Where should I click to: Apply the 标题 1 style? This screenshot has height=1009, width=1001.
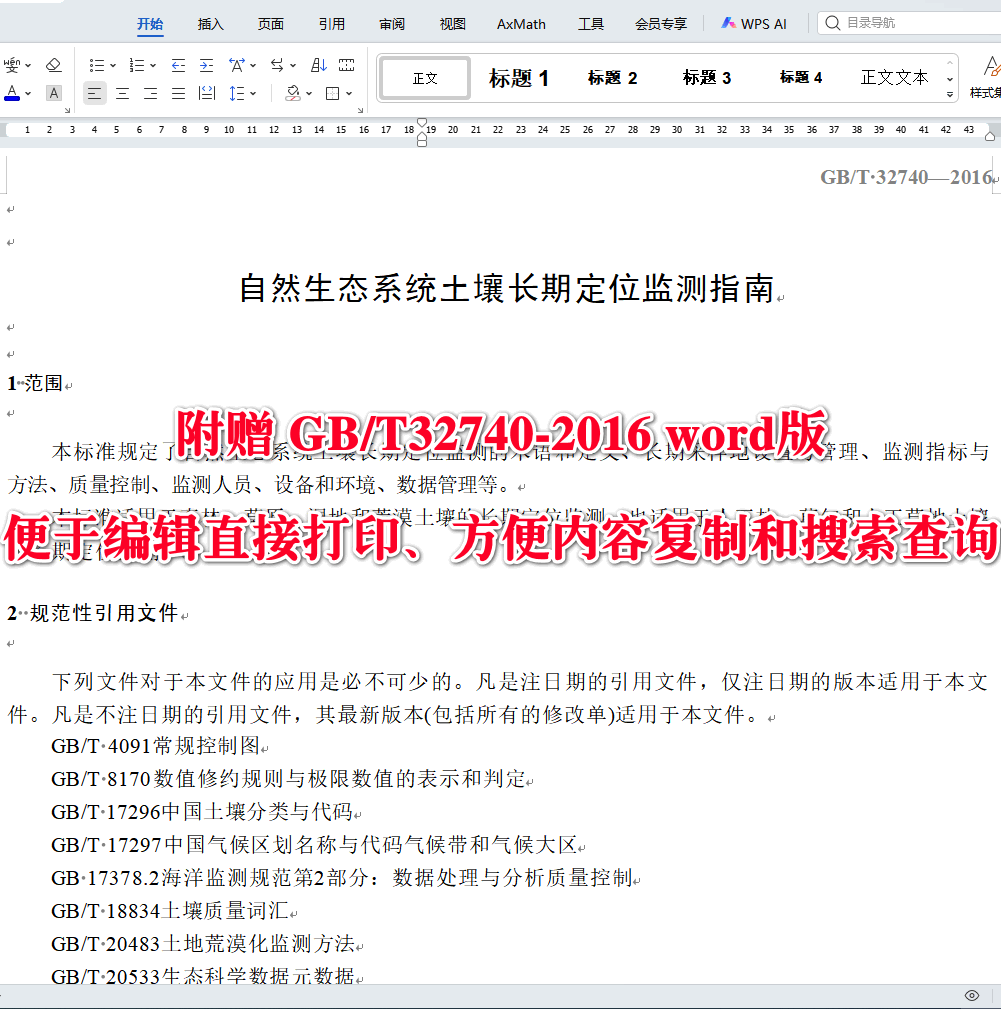tap(519, 78)
